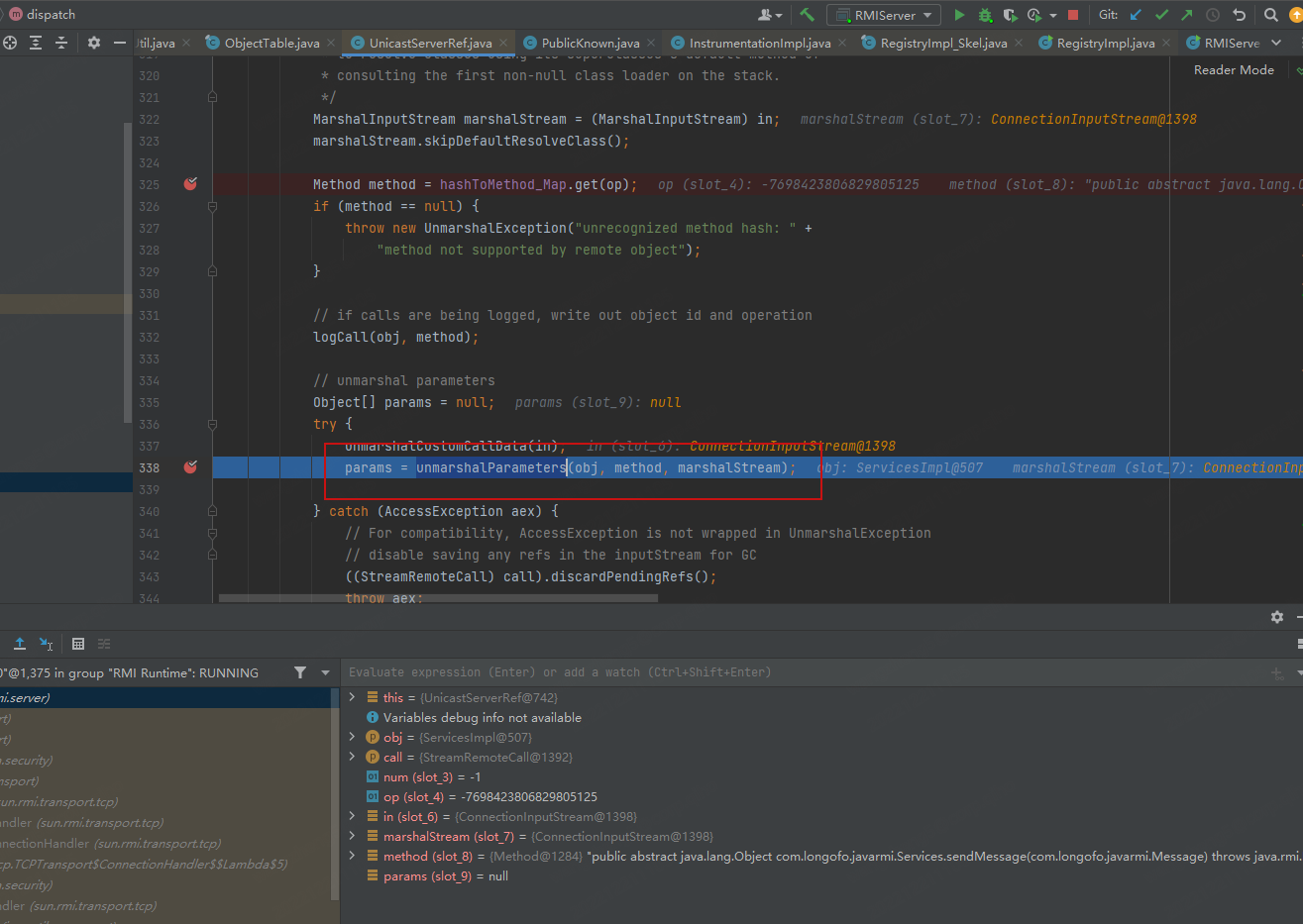Image resolution: width=1303 pixels, height=924 pixels.
Task: Toggle code fold marker at line 321
Action: [212, 97]
